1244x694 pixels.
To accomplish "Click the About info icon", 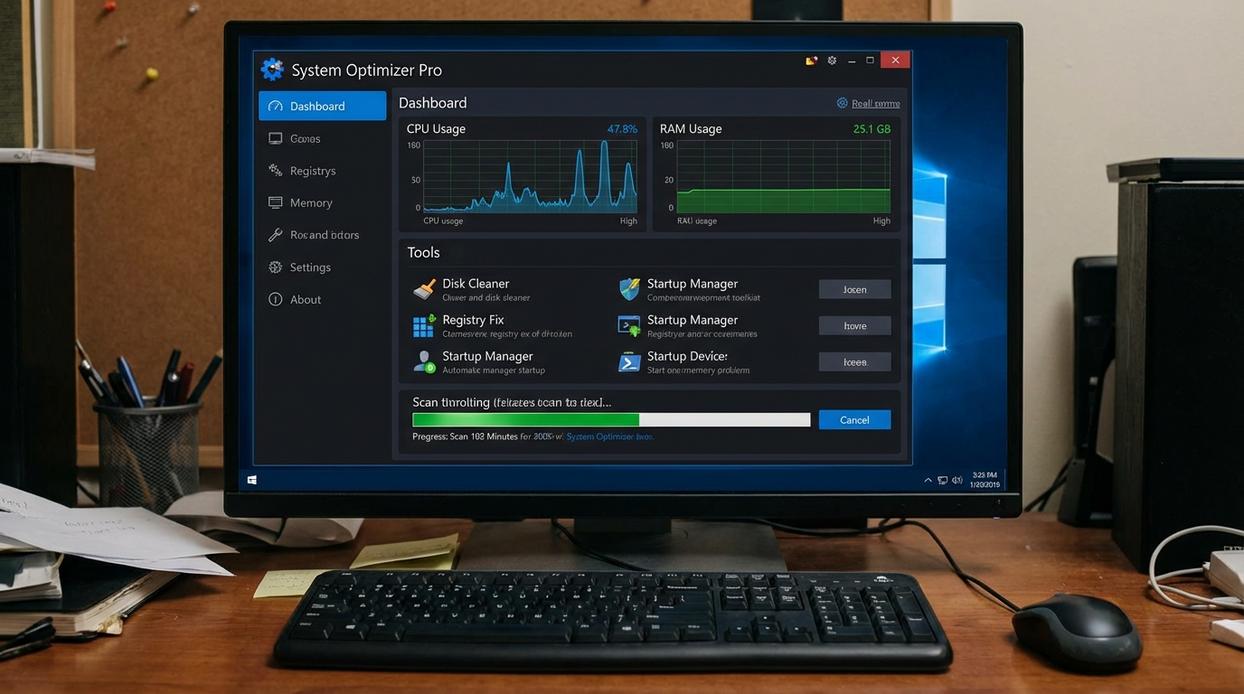I will click(x=274, y=299).
